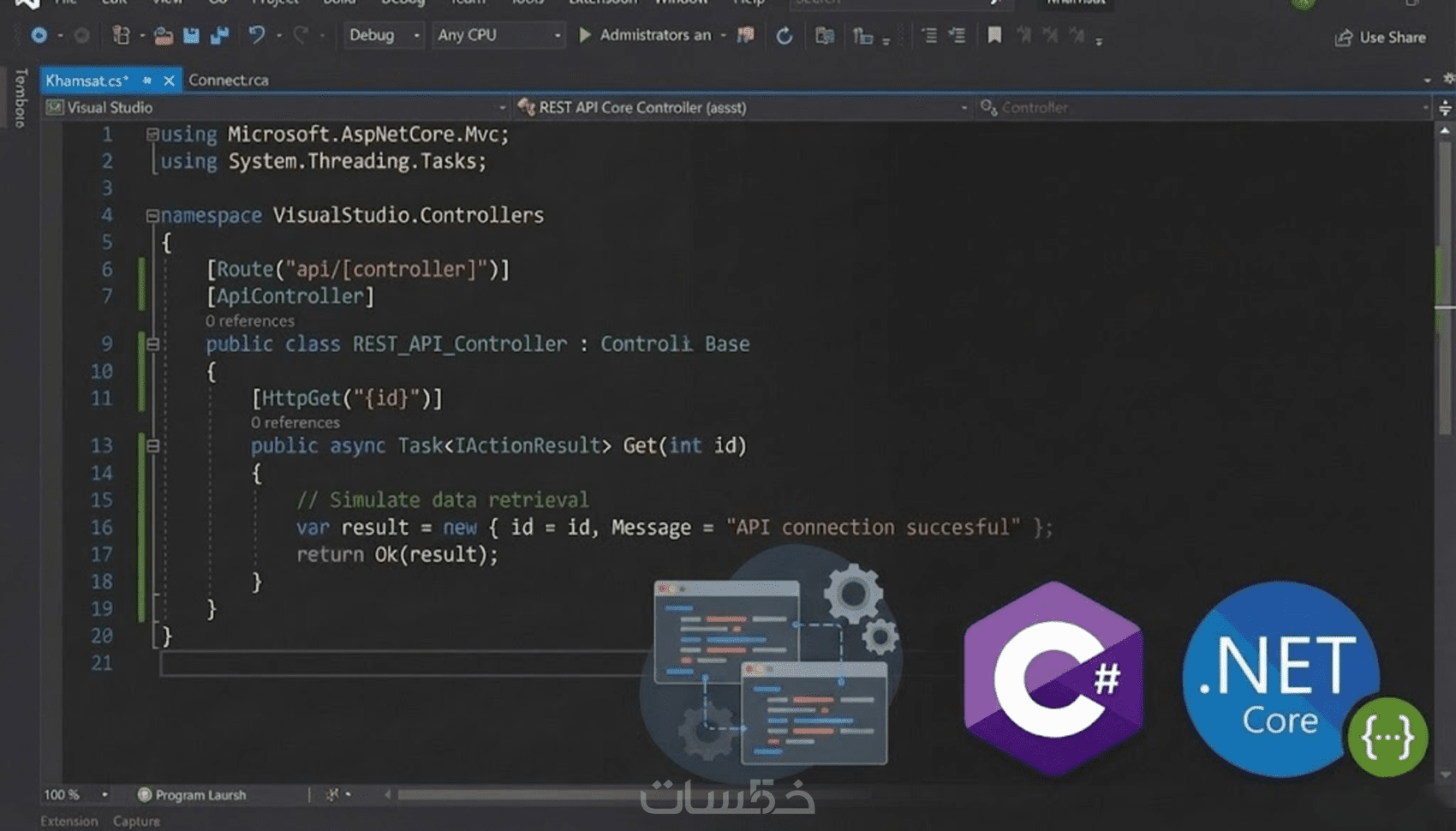Click "VisualStudio.Controllers" namespace name
This screenshot has width=1456, height=831.
click(x=408, y=215)
